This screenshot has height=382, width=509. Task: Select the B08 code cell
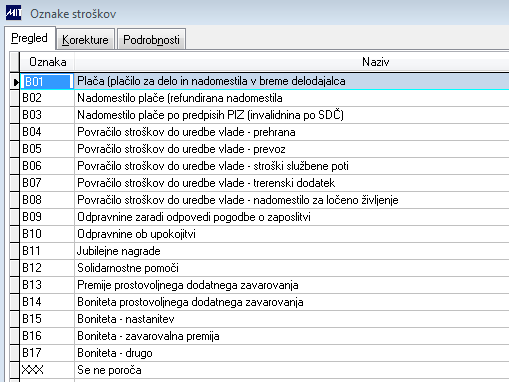pyautogui.click(x=47, y=200)
